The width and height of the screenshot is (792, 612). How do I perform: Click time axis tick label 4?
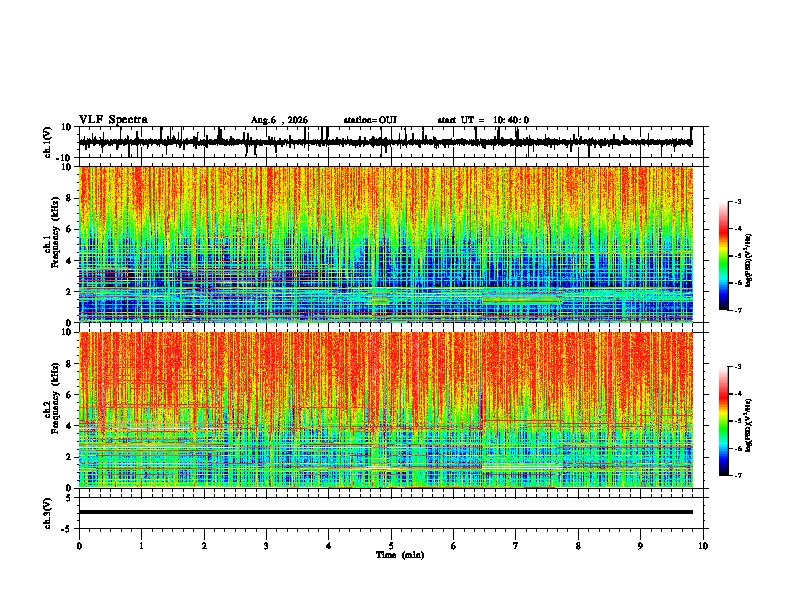tap(328, 546)
